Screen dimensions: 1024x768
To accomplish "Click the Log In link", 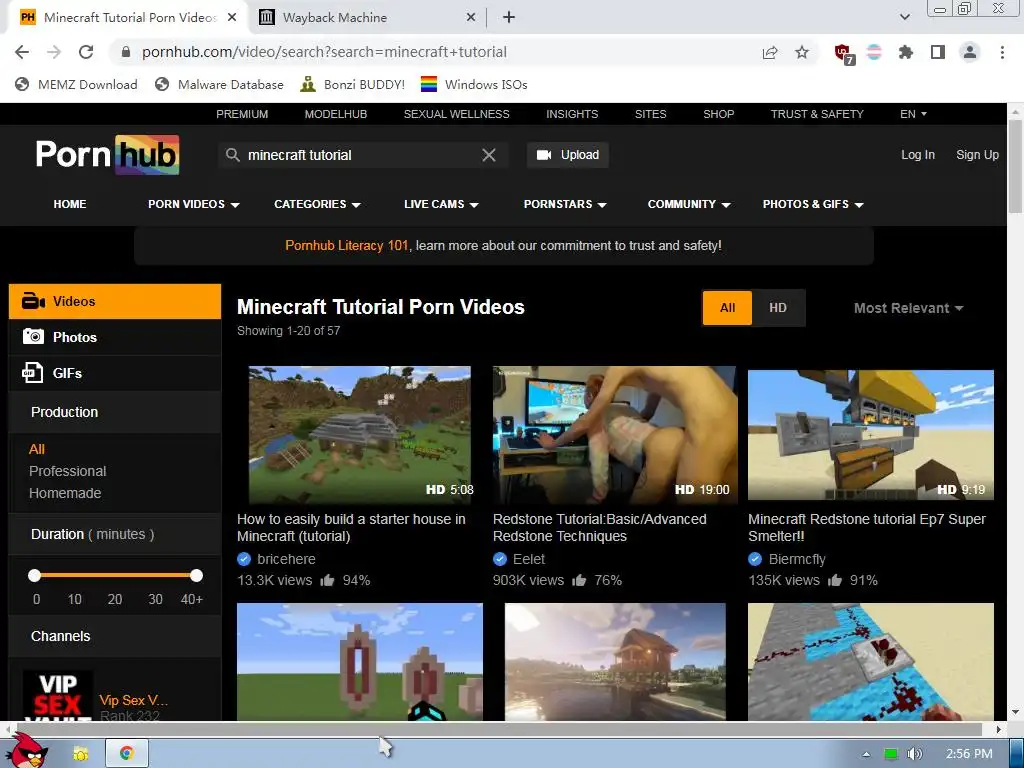I will (918, 155).
